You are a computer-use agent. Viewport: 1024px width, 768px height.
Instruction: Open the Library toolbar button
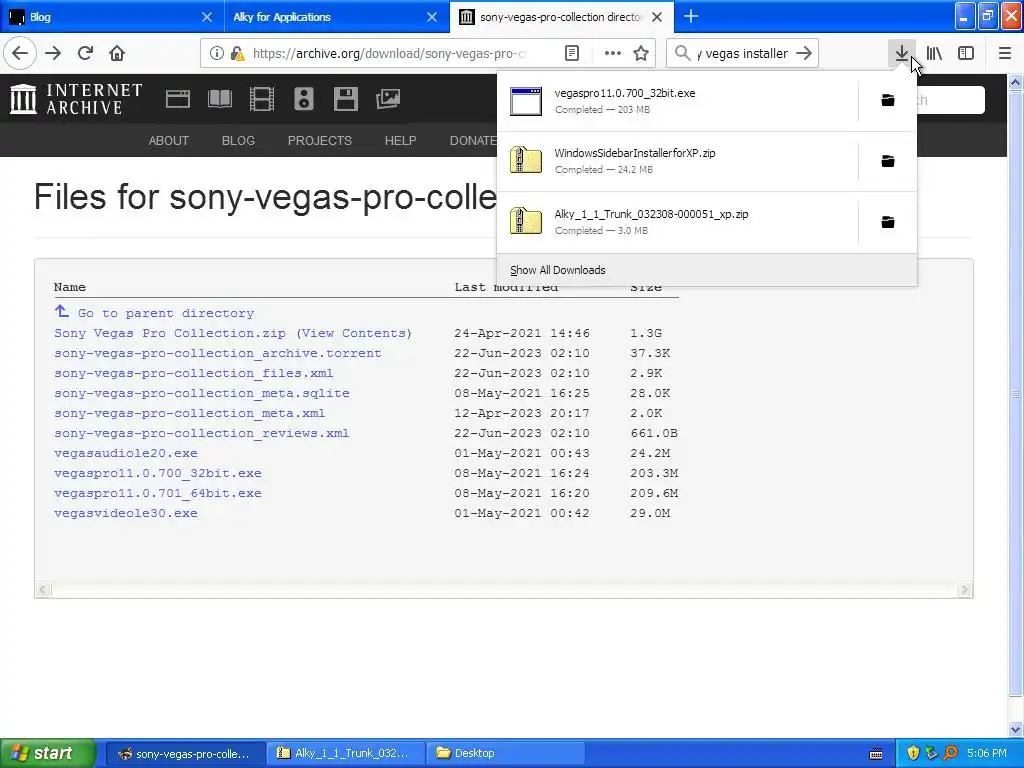(934, 54)
